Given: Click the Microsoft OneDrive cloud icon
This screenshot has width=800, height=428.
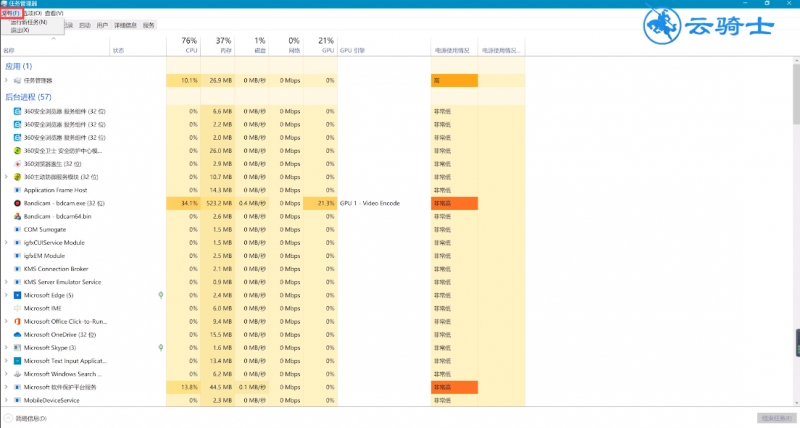Looking at the screenshot, I should [17, 335].
